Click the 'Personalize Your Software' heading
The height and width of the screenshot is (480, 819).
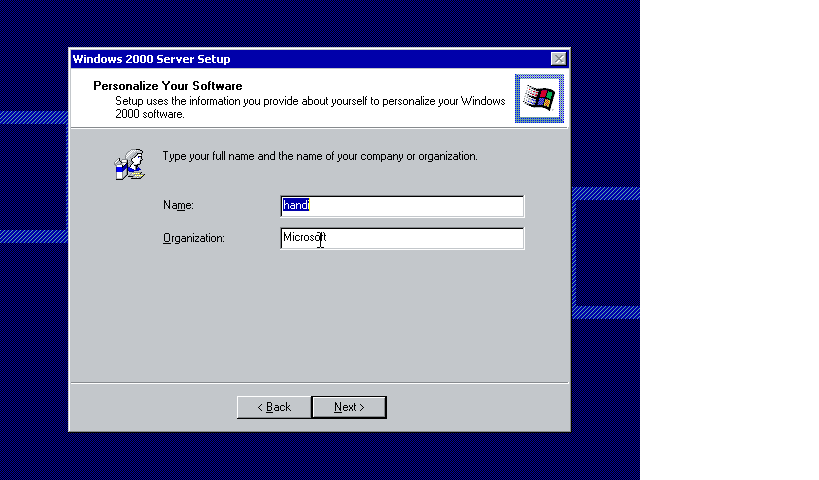(168, 86)
